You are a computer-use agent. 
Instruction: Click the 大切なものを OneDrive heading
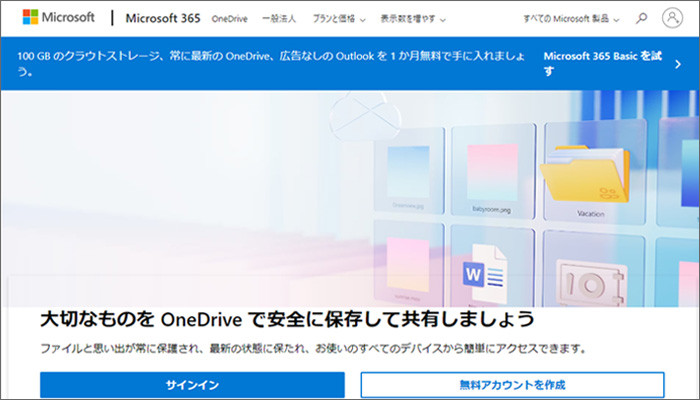coord(288,319)
